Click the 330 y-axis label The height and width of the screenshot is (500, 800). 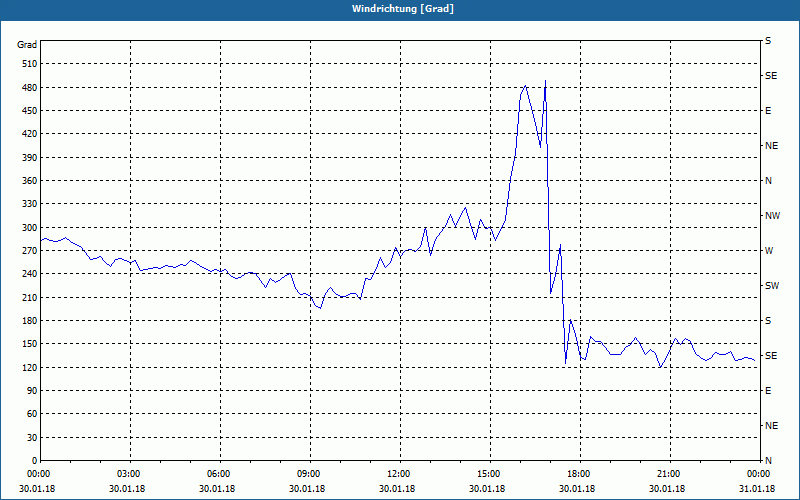coord(30,204)
